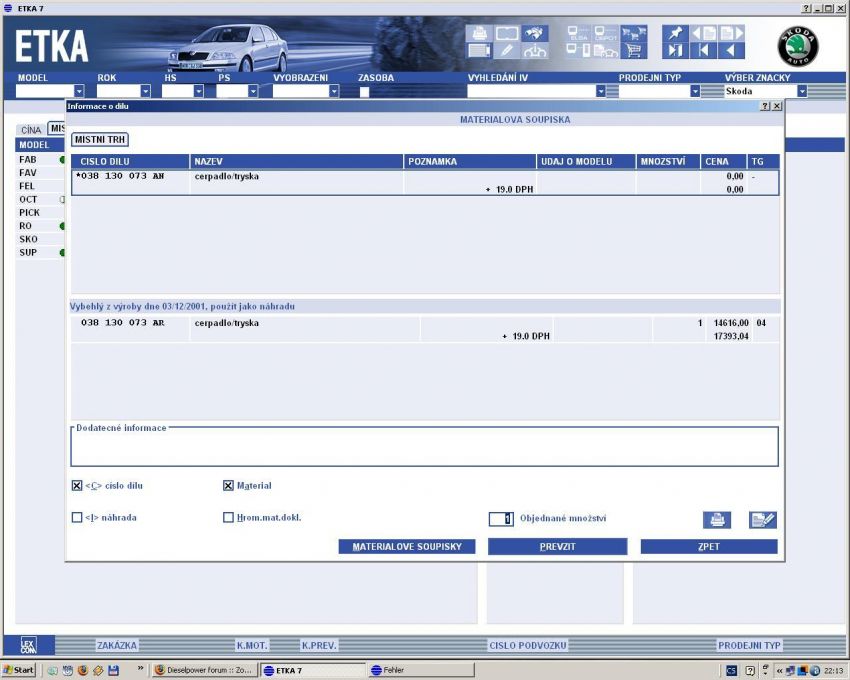Toggle the Material checkbox

pyautogui.click(x=228, y=486)
